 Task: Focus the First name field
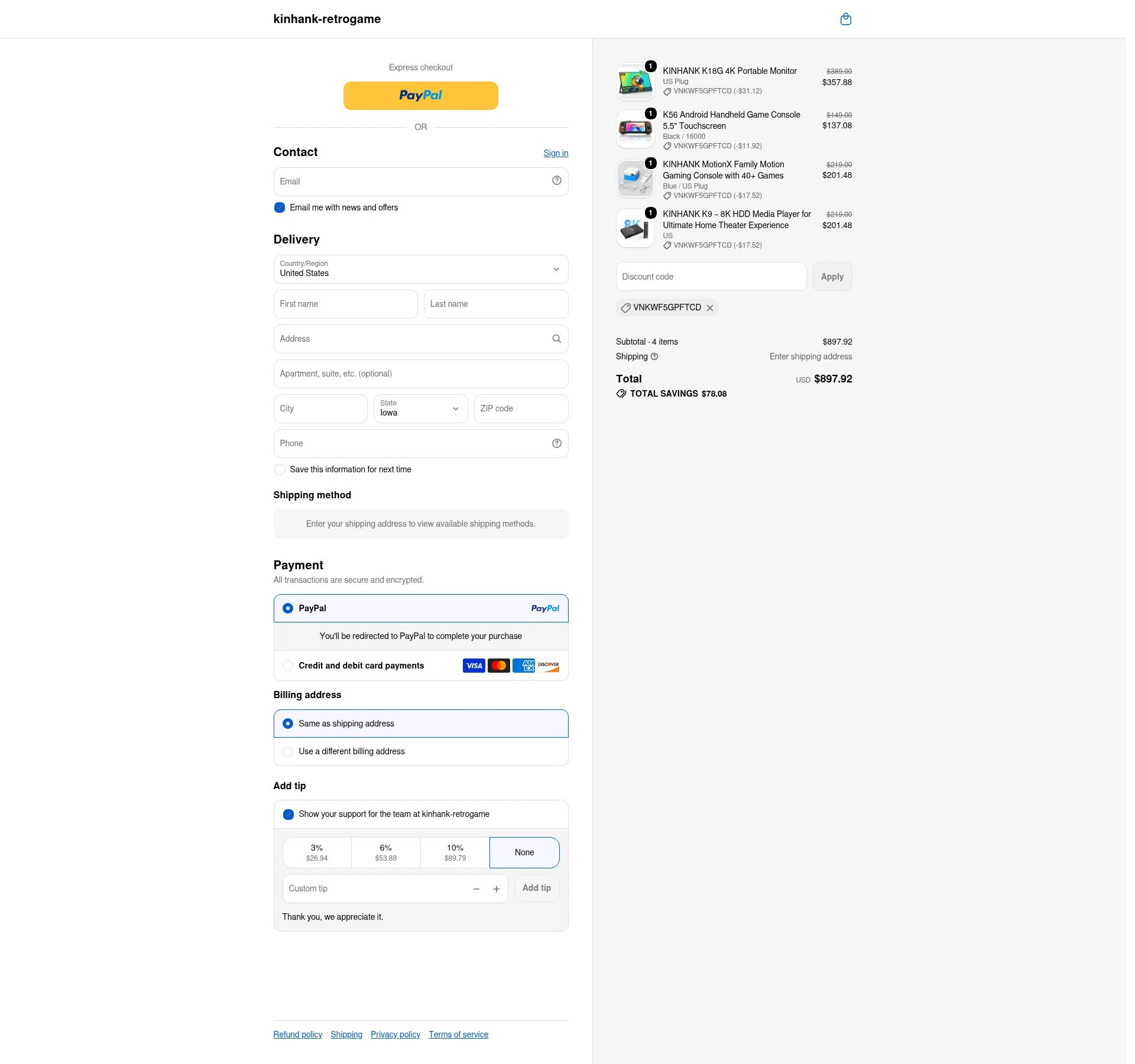[346, 304]
